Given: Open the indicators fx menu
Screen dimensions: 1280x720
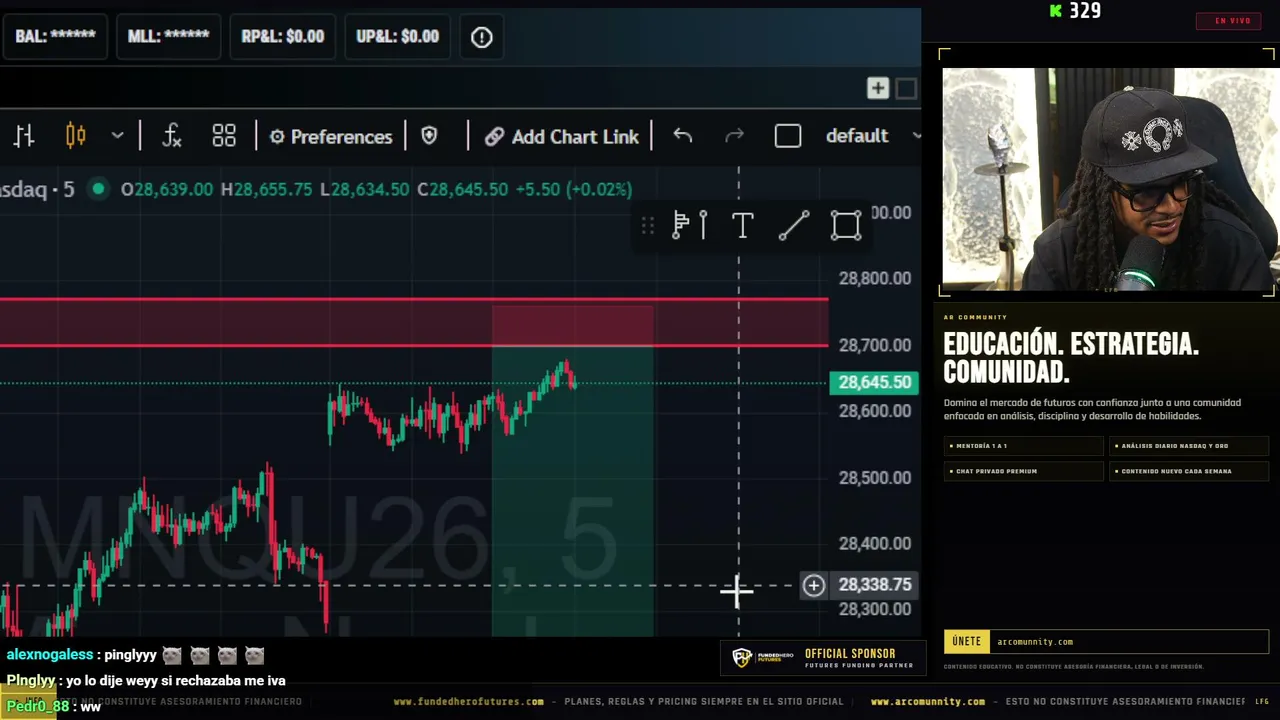Looking at the screenshot, I should coord(172,136).
